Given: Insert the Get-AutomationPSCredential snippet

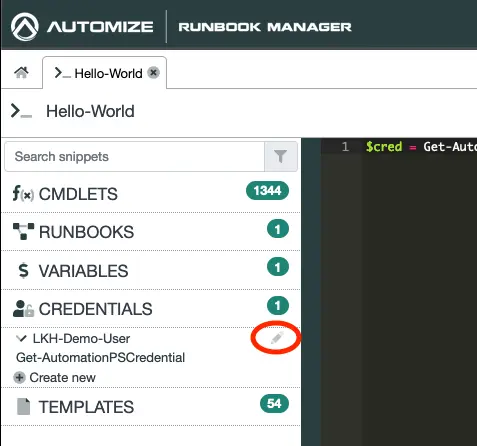Looking at the screenshot, I should (100, 358).
